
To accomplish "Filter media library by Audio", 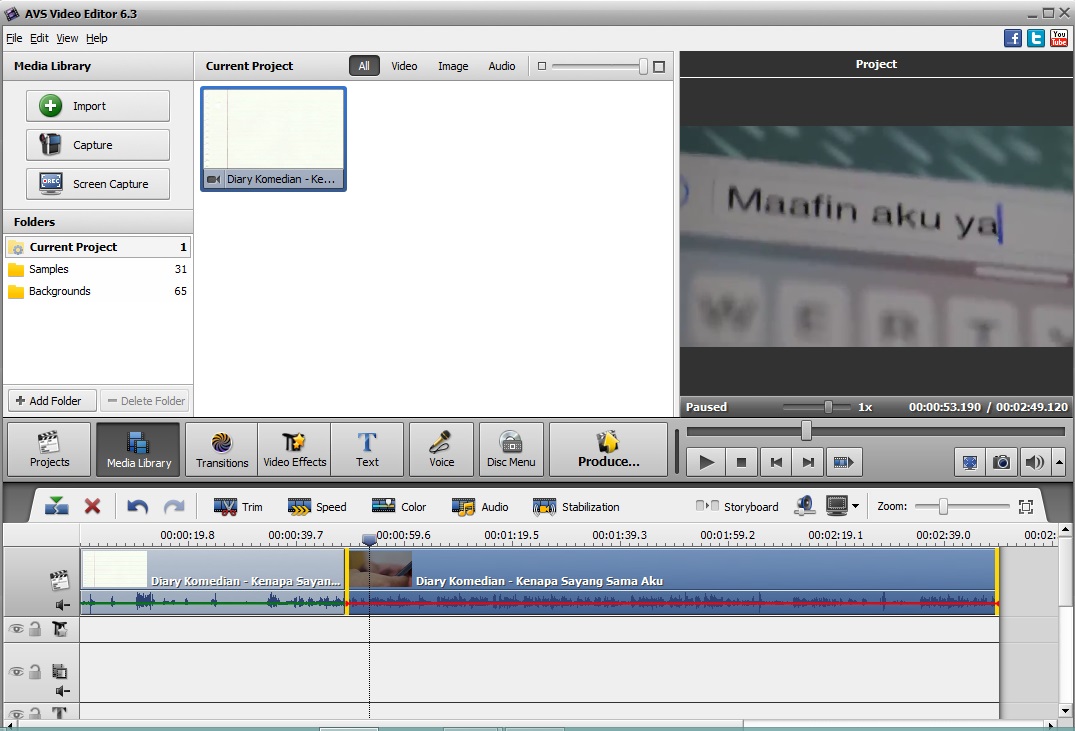I will [x=502, y=66].
